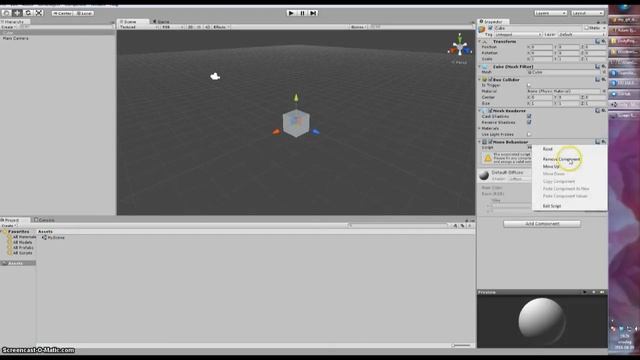Click the Cube name field

pyautogui.click(x=538, y=28)
